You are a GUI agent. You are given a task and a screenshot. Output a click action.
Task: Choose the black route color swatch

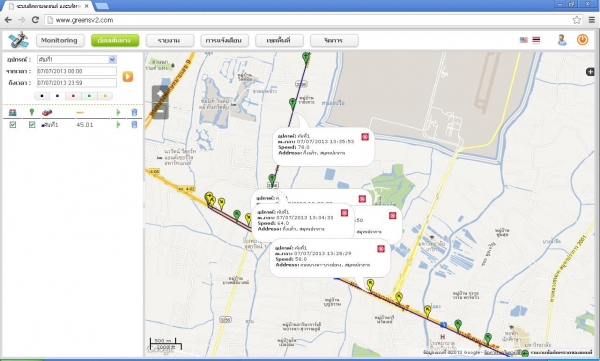pyautogui.click(x=42, y=96)
